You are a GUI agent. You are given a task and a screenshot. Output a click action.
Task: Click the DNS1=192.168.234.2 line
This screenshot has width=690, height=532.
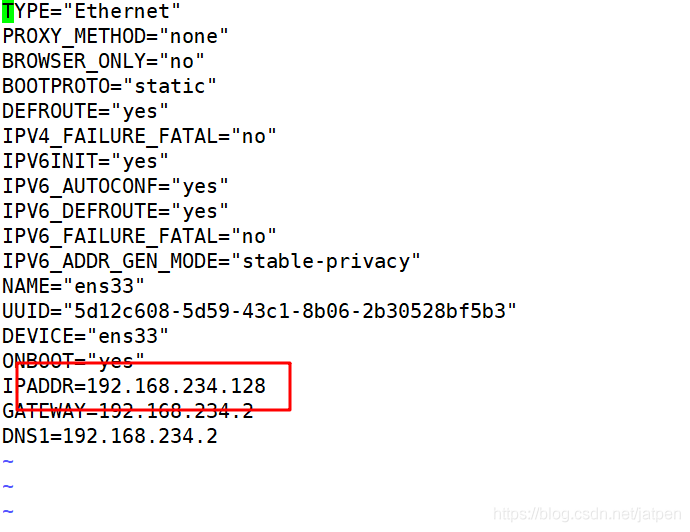click(110, 437)
